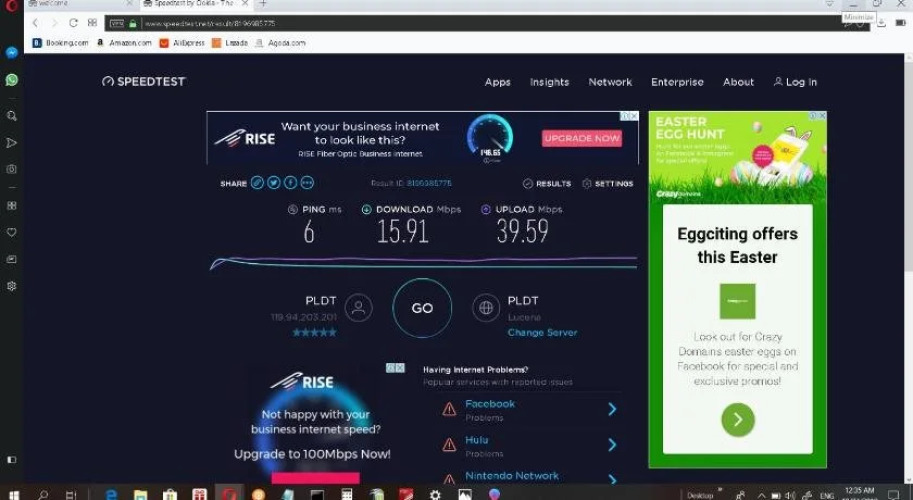The width and height of the screenshot is (913, 500).
Task: Share result via Twitter icon
Action: click(x=273, y=183)
